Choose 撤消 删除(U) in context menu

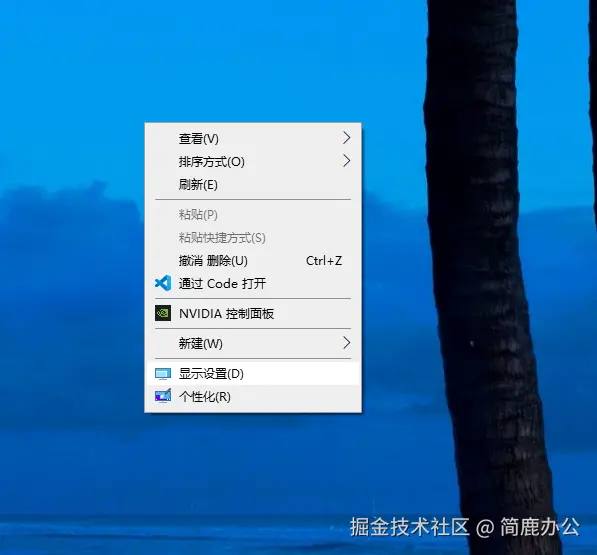tap(253, 261)
